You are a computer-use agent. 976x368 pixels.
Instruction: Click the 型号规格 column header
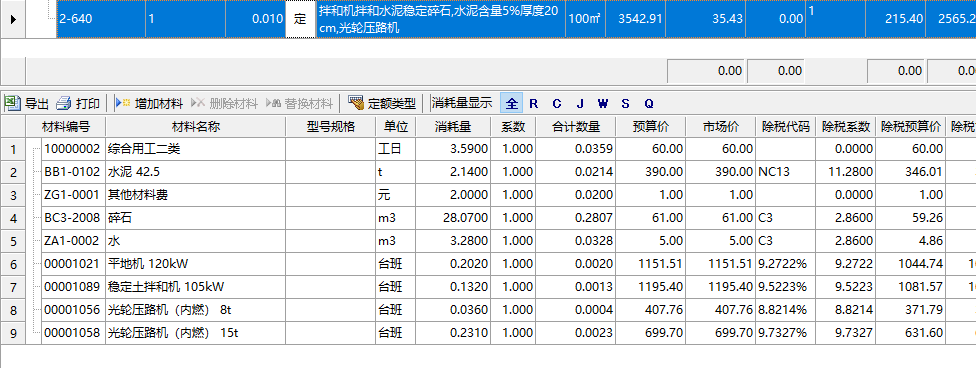[331, 127]
